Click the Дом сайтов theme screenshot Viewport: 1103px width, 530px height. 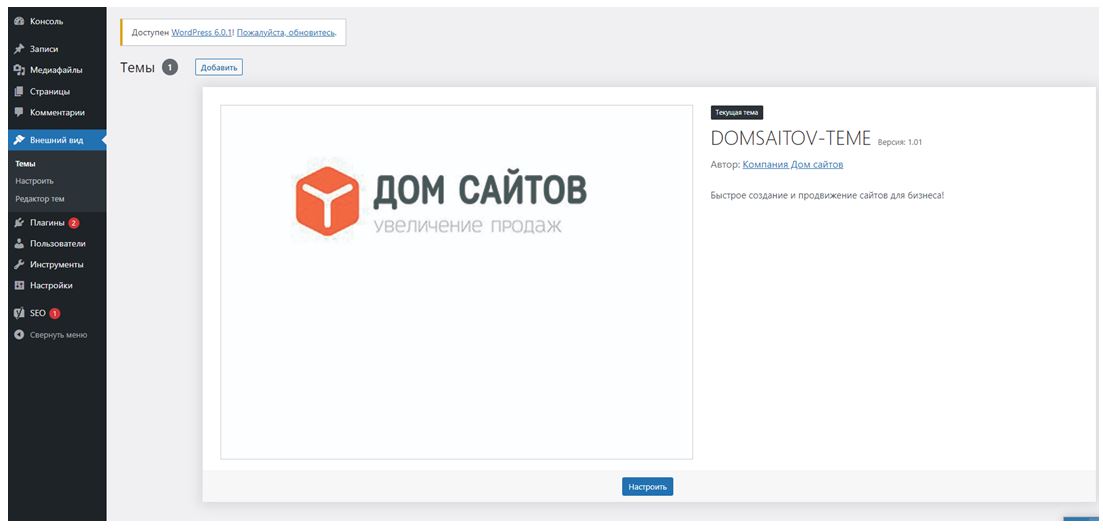(456, 282)
